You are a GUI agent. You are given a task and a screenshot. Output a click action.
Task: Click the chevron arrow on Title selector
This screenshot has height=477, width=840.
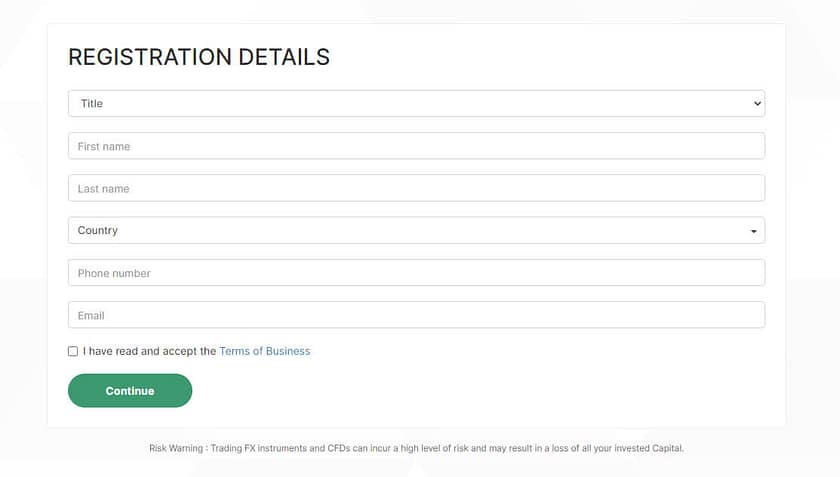pos(756,104)
